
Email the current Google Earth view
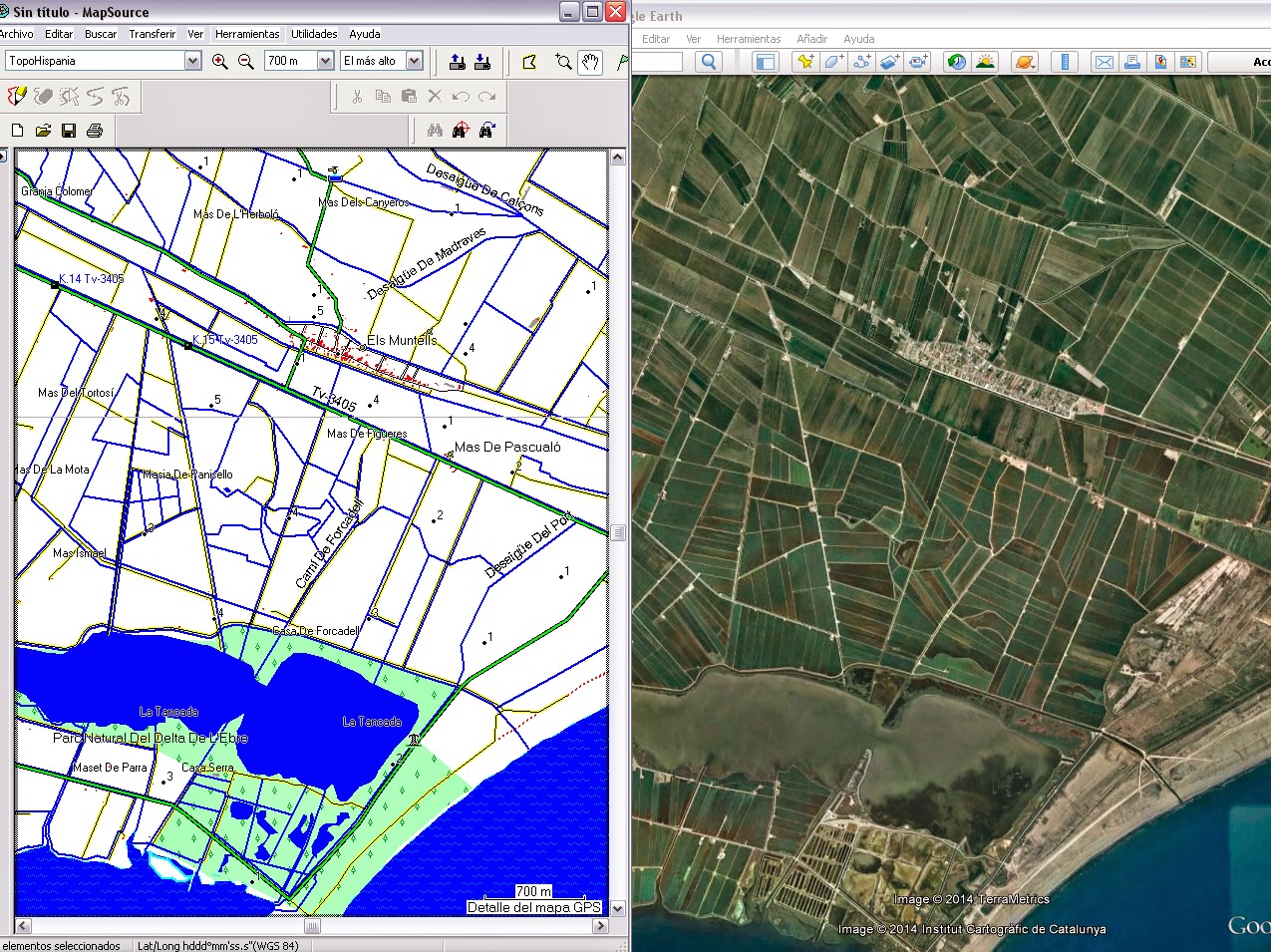[1104, 61]
